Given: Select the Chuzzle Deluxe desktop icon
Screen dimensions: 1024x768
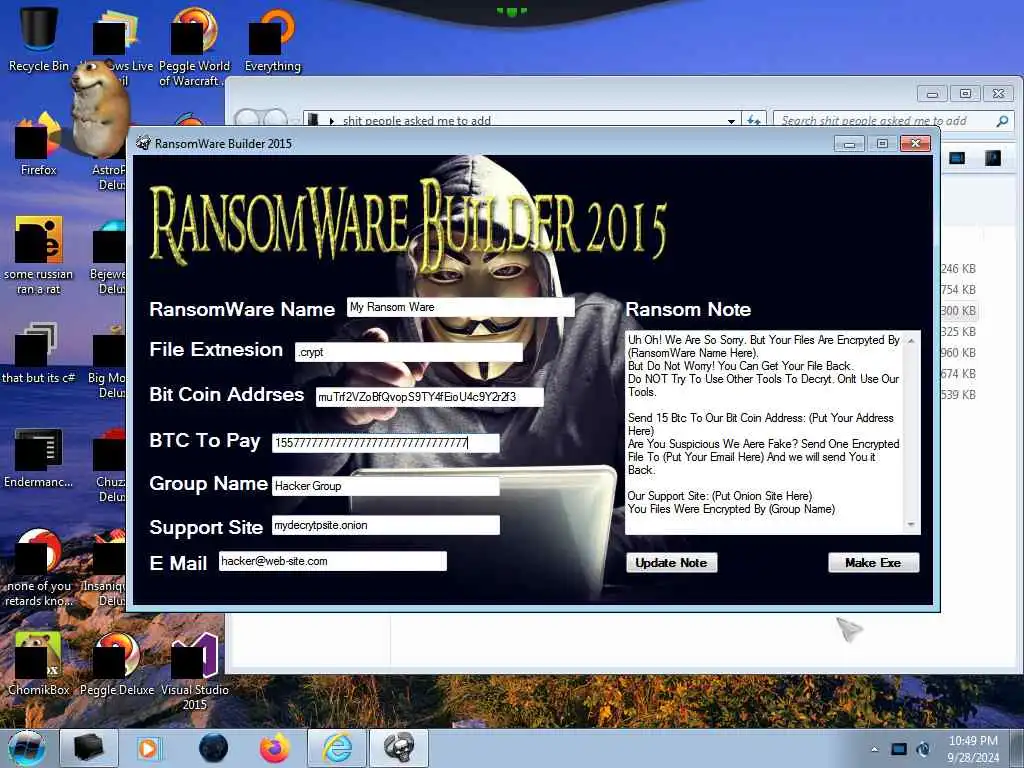Looking at the screenshot, I should coord(110,465).
